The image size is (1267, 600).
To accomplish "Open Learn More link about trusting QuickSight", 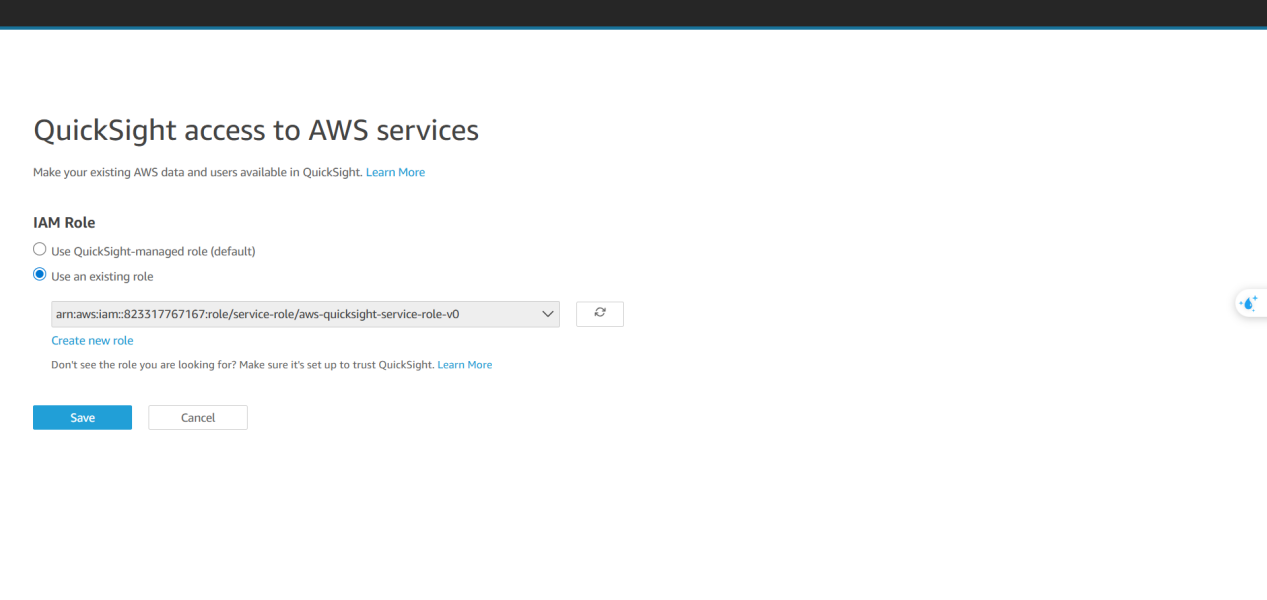I will point(465,365).
